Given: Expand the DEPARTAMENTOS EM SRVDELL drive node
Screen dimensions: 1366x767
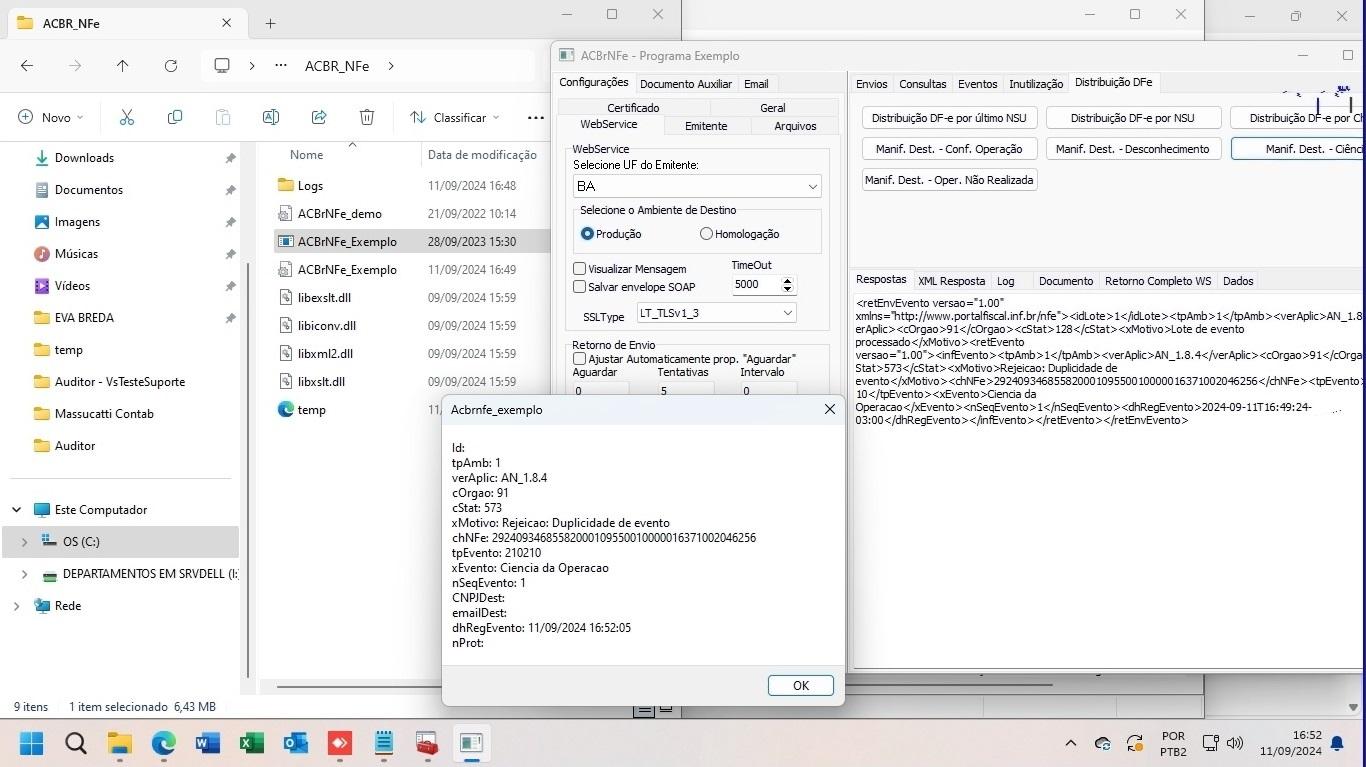Looking at the screenshot, I should point(24,575).
